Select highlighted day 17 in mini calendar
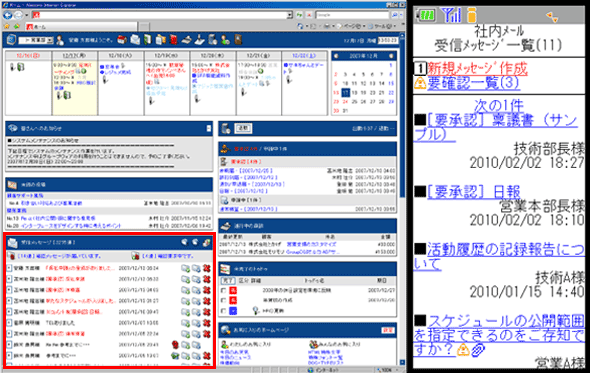The image size is (590, 373). 345,93
